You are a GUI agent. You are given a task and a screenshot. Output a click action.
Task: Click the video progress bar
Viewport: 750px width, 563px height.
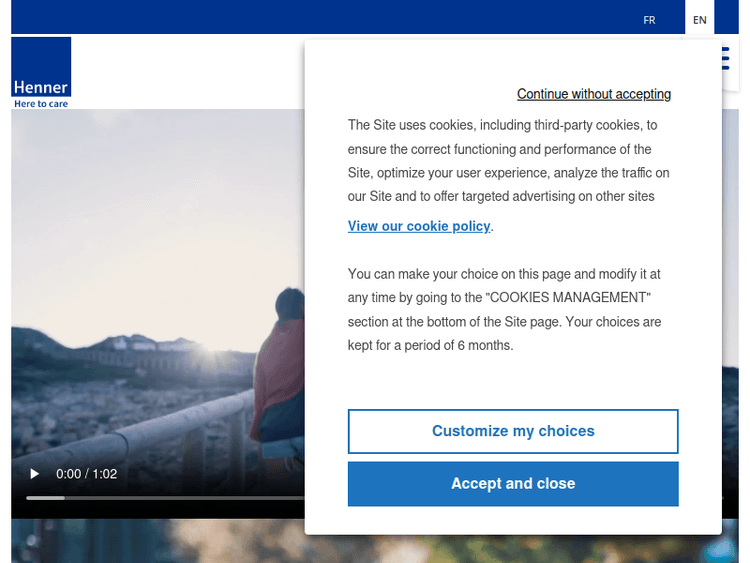160,497
